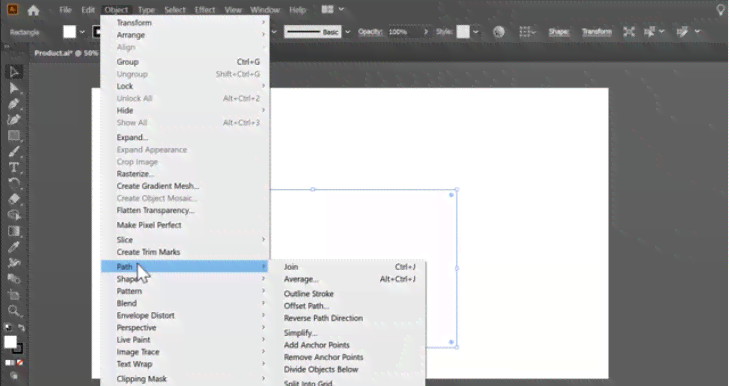Click the Isolate Selected Object icon

pos(629,32)
